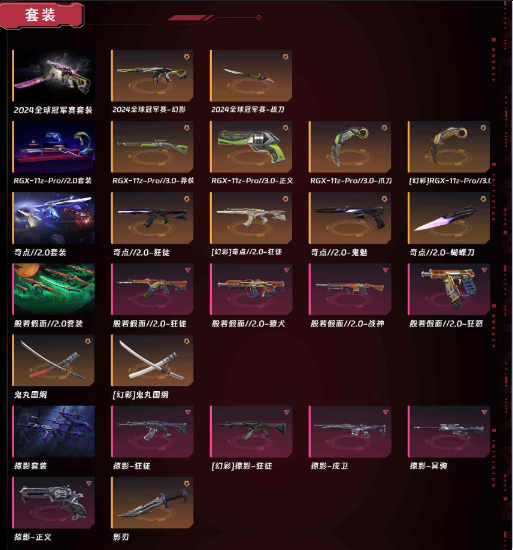
Task: Pick the orange [幻彩]RGX-11z-Pro karambit variant
Action: click(449, 147)
